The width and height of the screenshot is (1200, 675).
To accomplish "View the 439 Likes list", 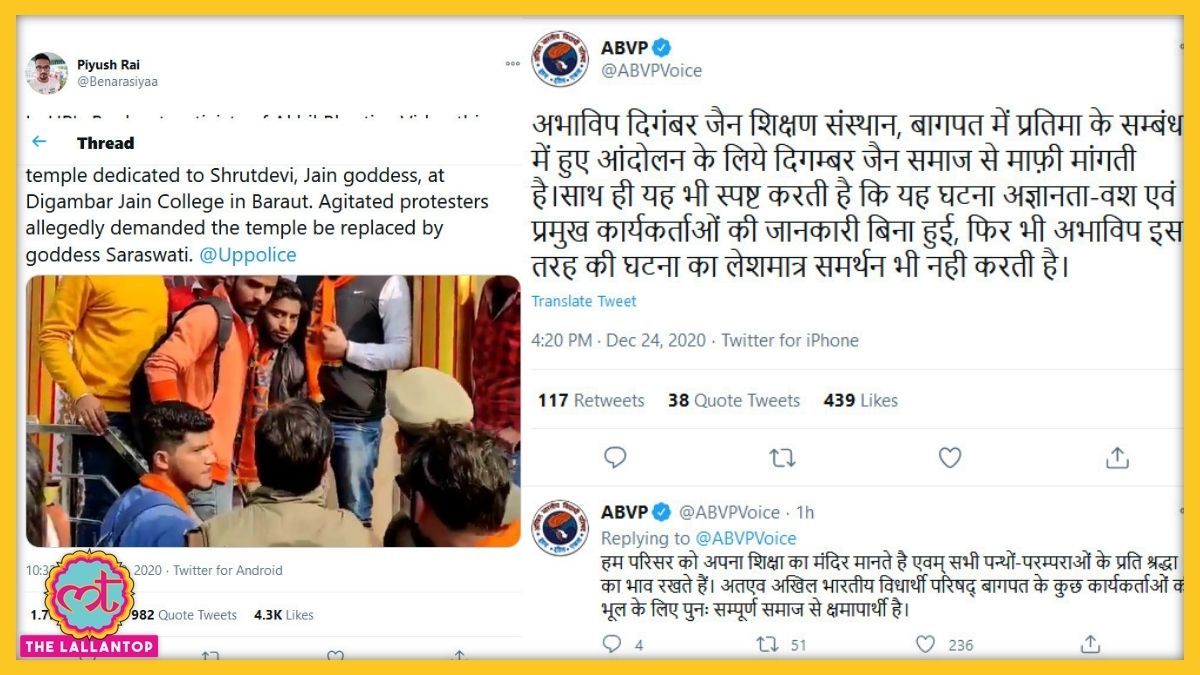I will [861, 400].
